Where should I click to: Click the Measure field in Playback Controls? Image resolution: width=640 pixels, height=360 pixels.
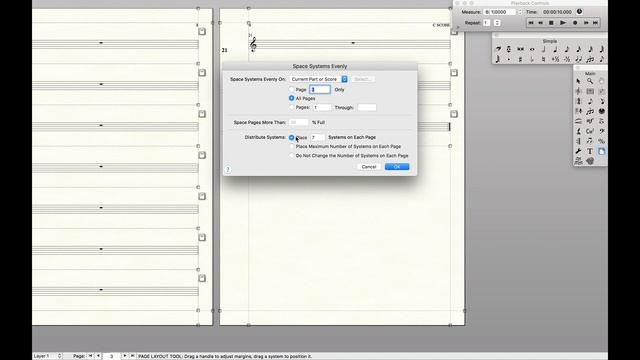[500, 12]
